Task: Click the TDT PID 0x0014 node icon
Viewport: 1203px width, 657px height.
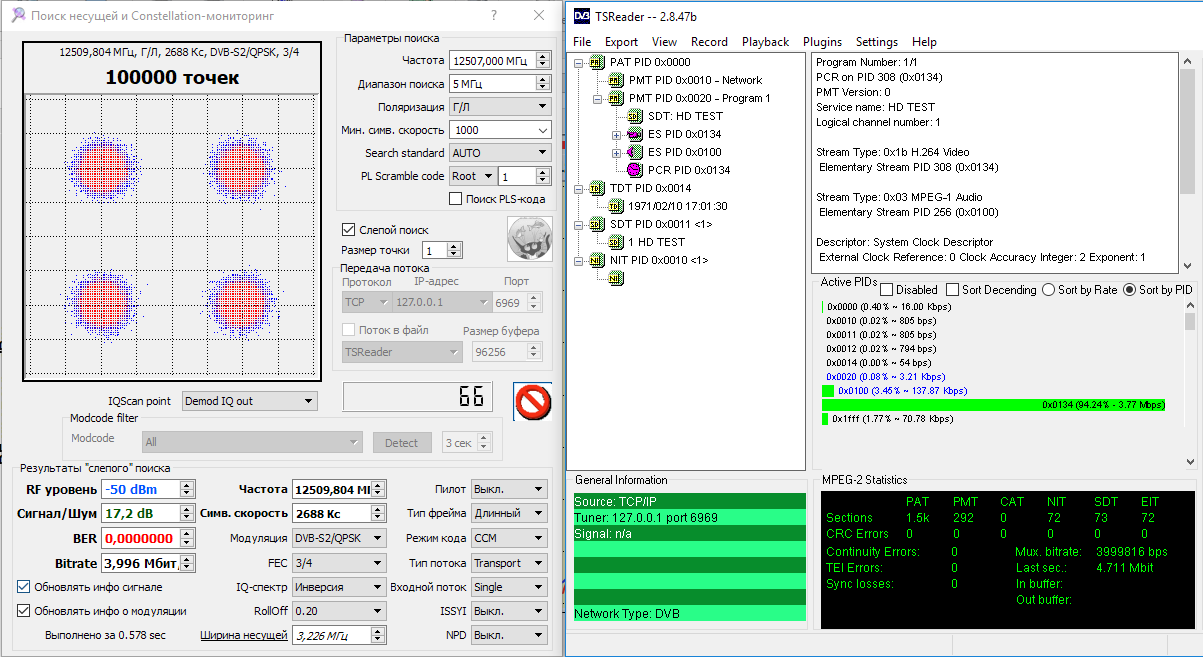Action: tap(597, 188)
